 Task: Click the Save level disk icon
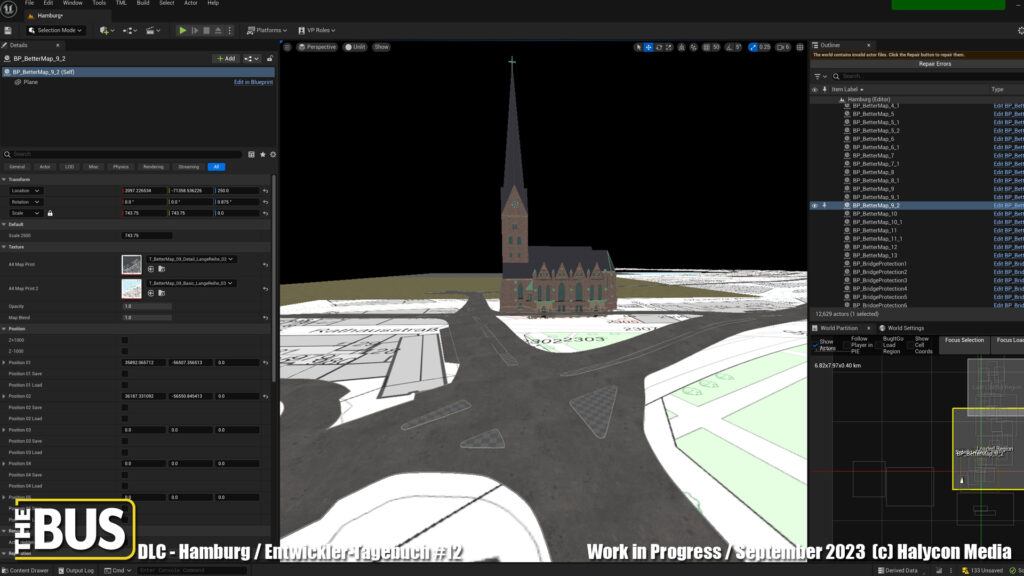[10, 30]
